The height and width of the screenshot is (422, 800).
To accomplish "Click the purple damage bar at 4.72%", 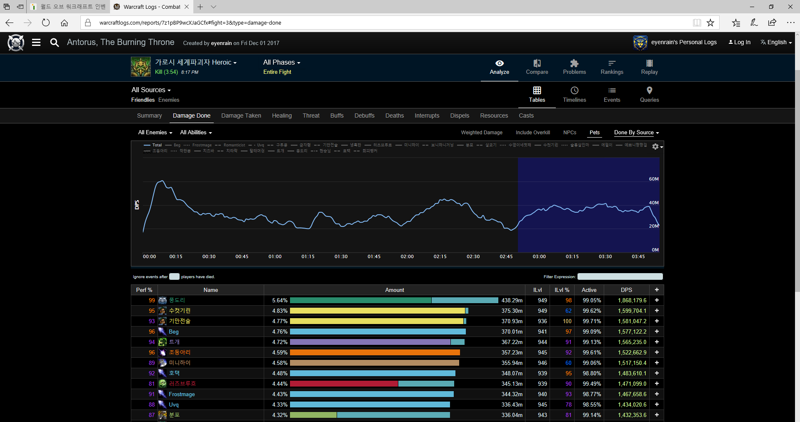I will 370,342.
